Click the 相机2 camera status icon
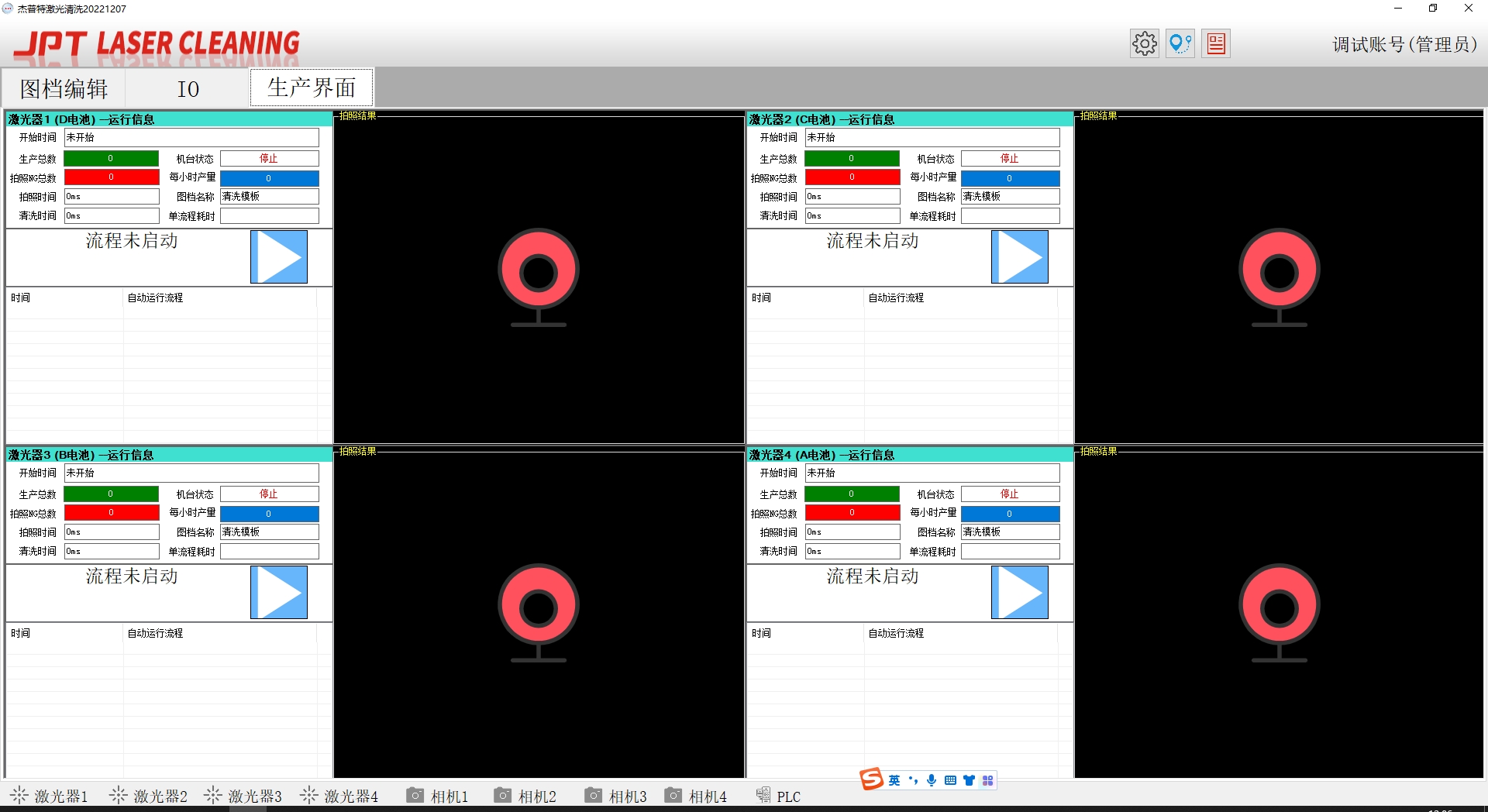1488x812 pixels. (503, 796)
